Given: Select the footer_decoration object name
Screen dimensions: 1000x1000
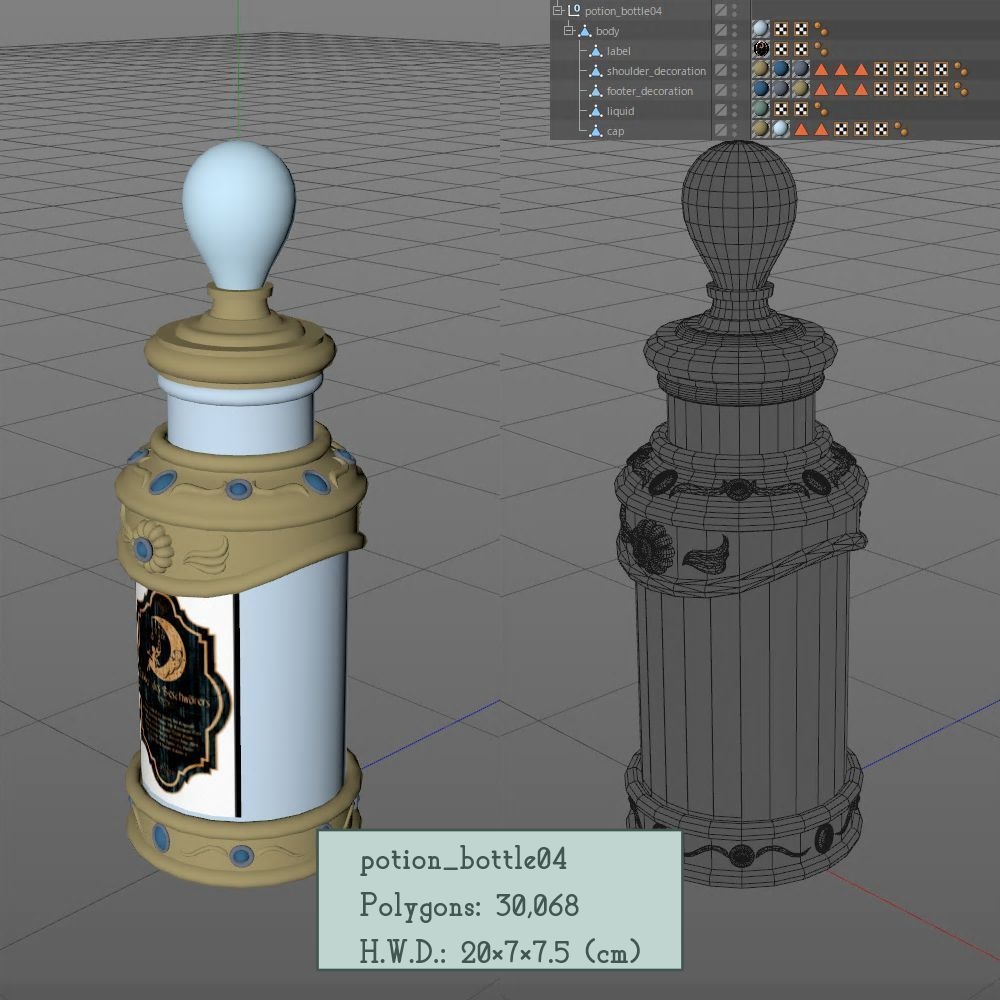Looking at the screenshot, I should point(650,91).
